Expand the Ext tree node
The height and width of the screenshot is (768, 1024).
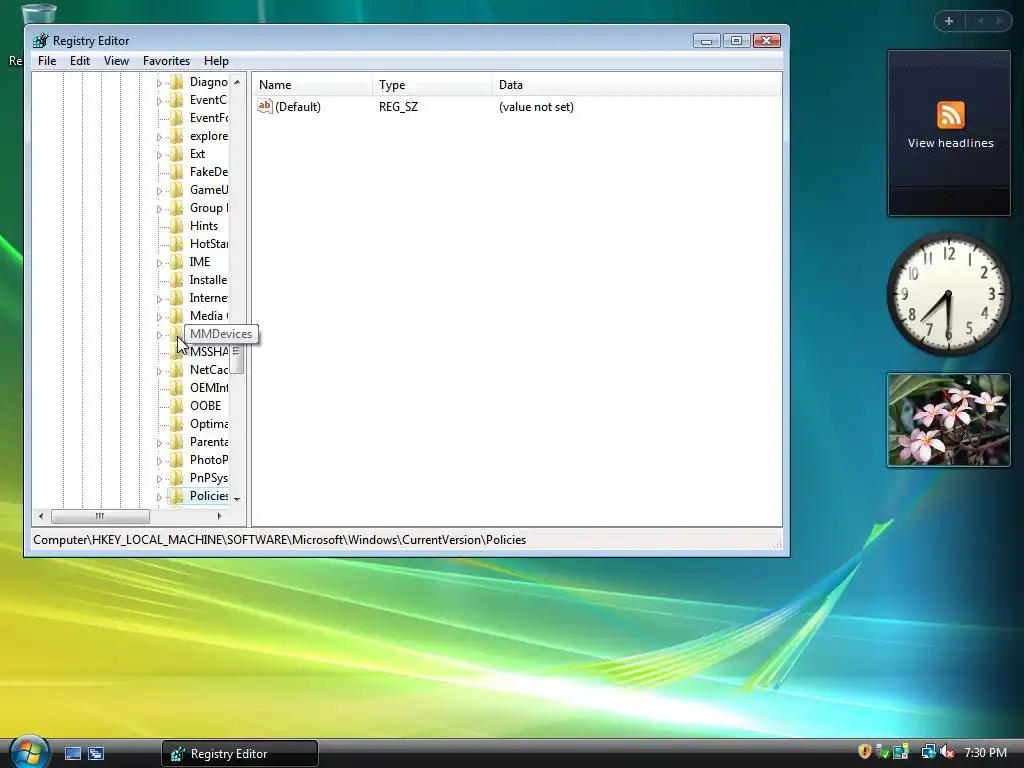coord(159,155)
